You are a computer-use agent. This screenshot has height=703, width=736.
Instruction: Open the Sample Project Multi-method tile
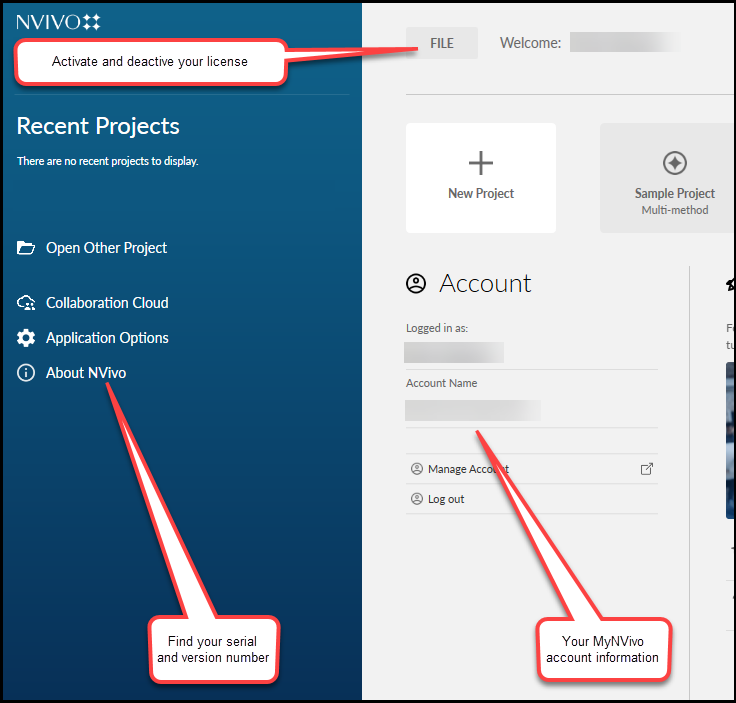668,178
